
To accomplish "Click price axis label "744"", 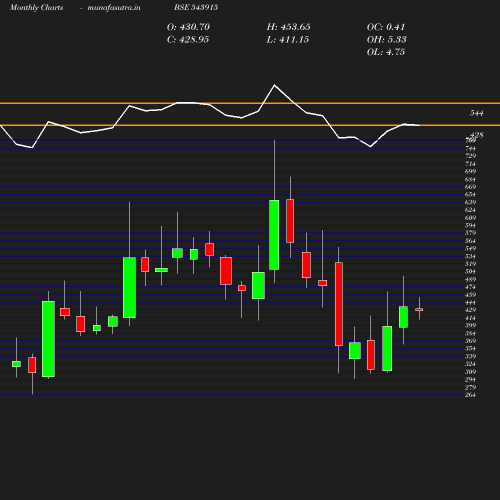I will tap(470, 148).
